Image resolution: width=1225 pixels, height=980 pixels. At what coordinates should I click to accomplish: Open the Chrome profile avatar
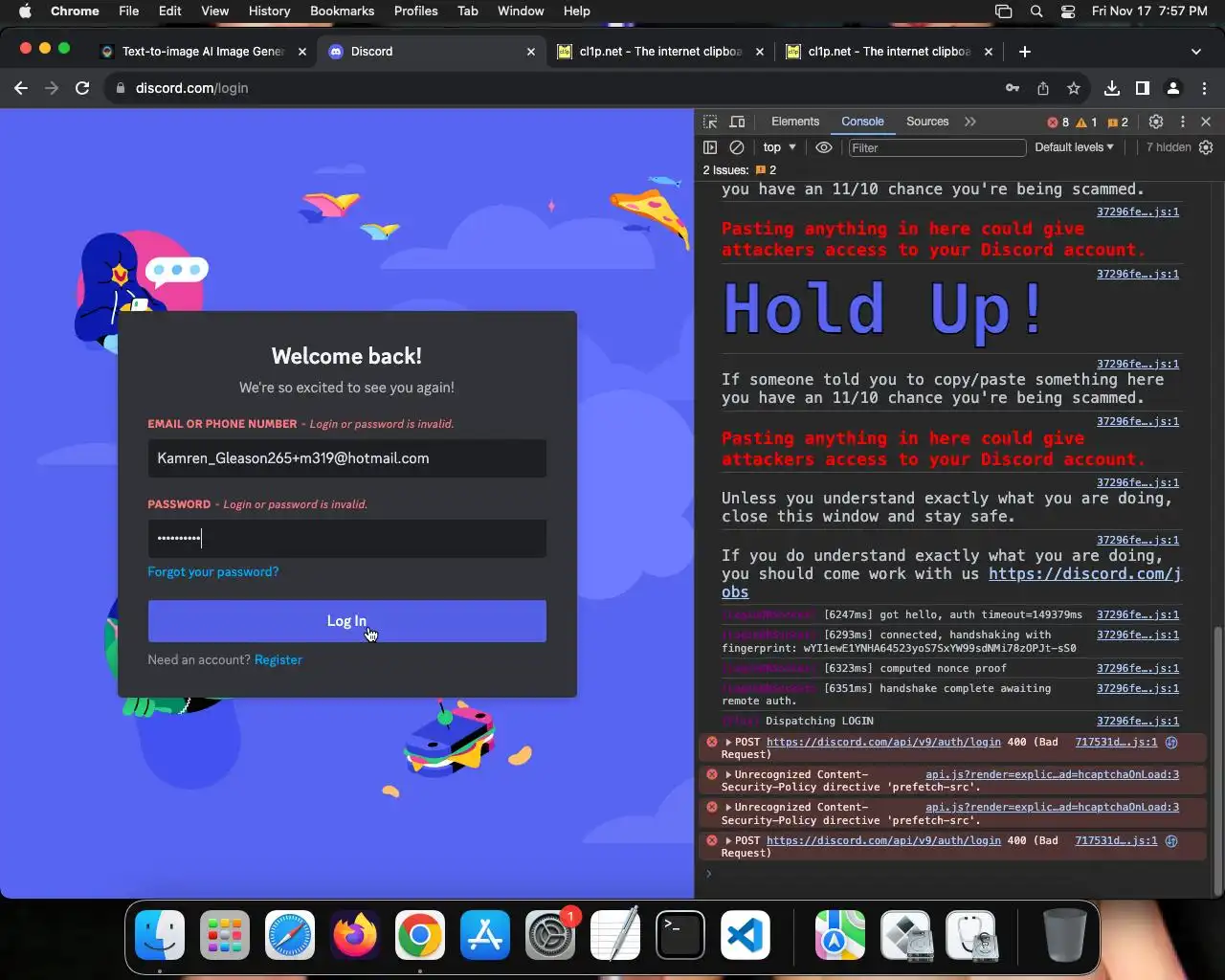pos(1173,88)
